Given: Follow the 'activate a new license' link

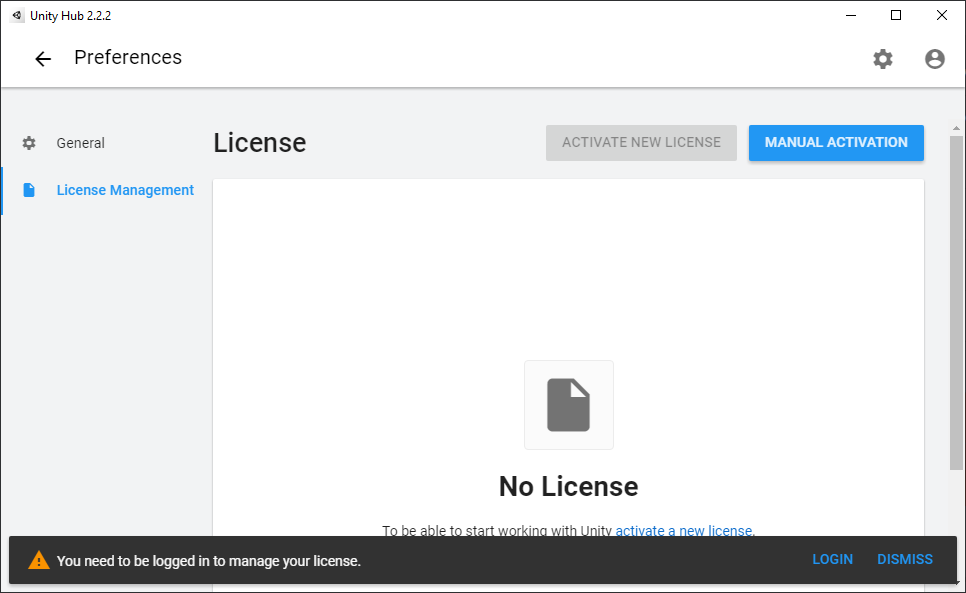Looking at the screenshot, I should (684, 530).
